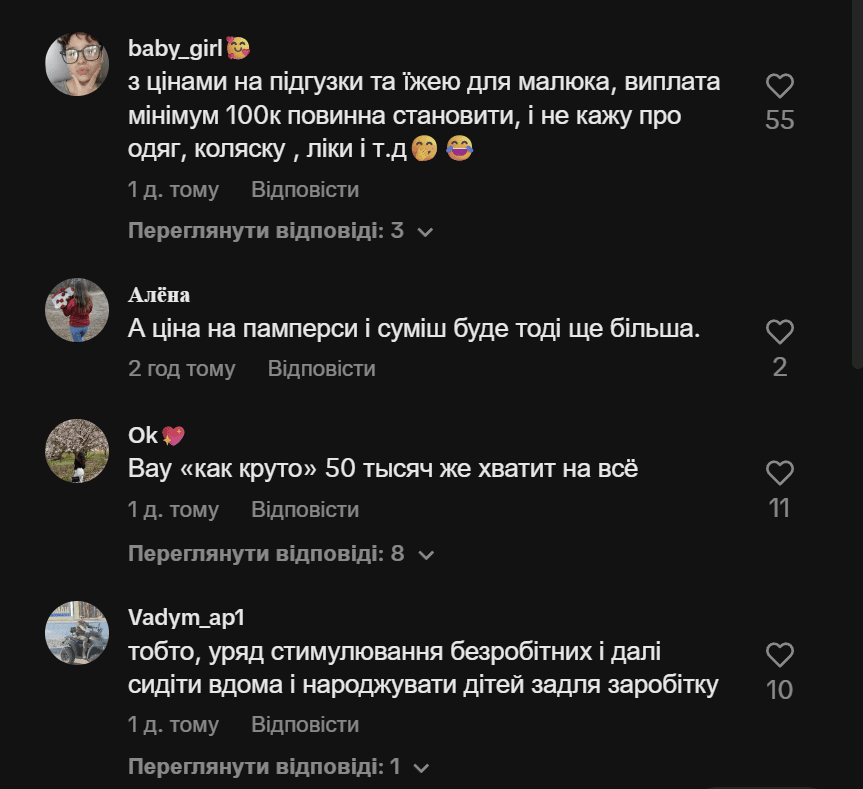Like Алёна's comment about pampers price

[x=779, y=332]
